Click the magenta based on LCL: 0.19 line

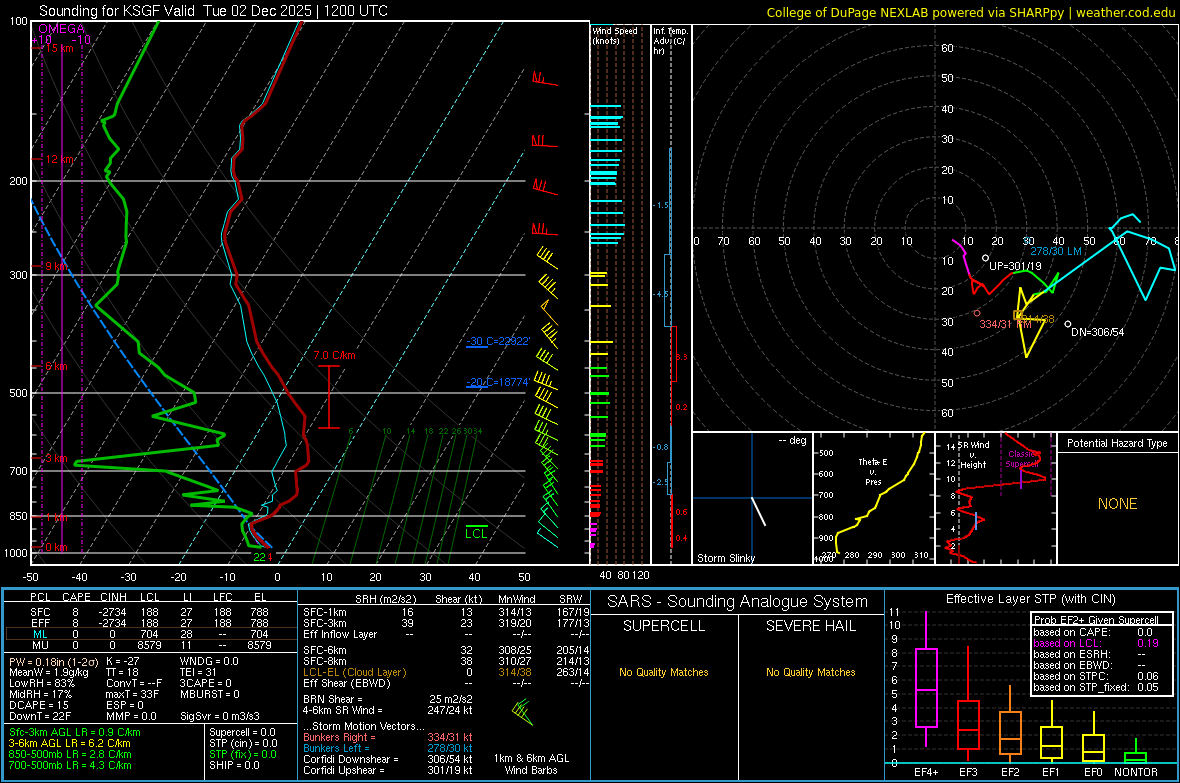click(1096, 643)
